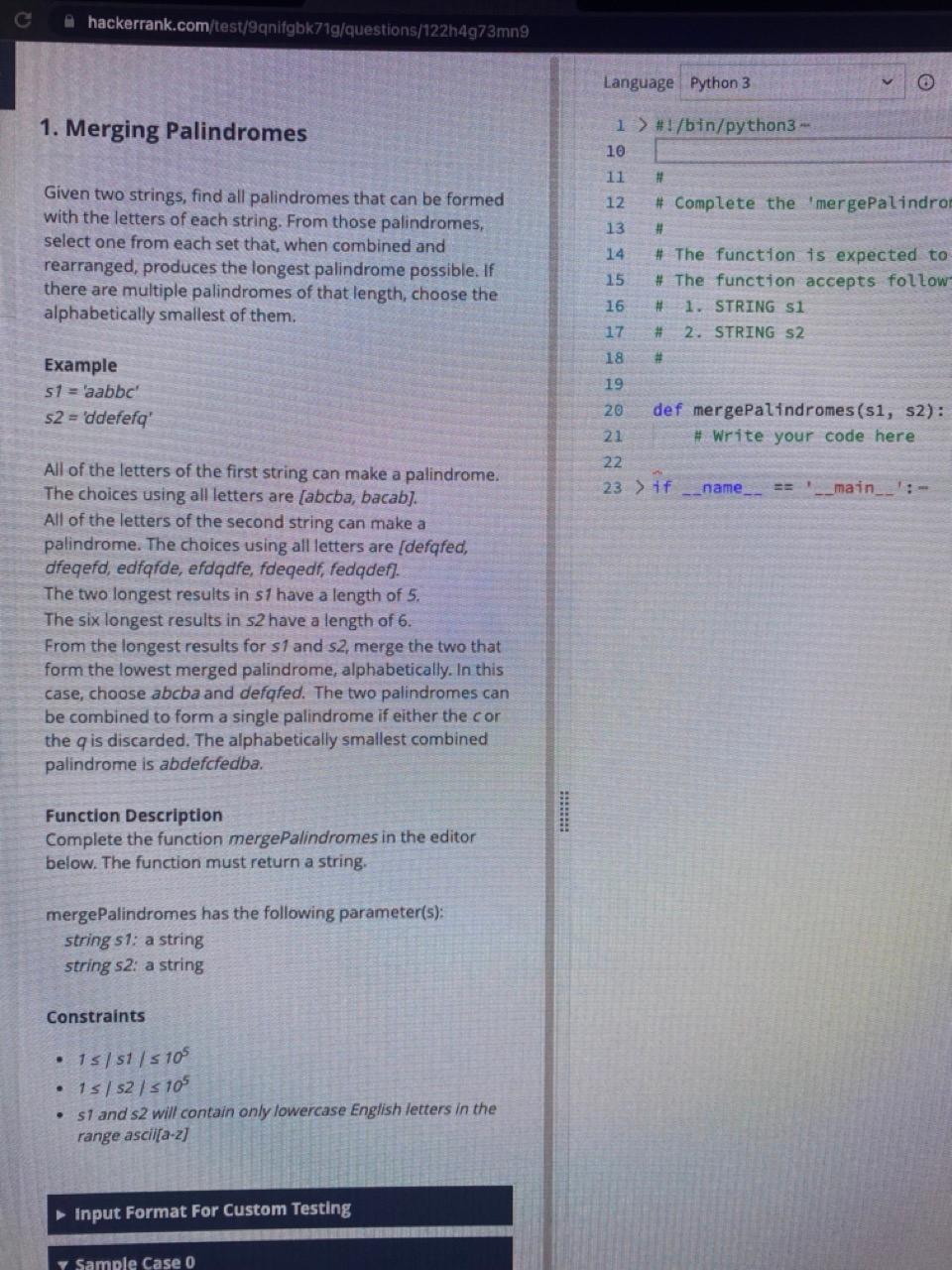
Task: Expand the Input Format For Custom Testing section
Action: click(x=61, y=1211)
